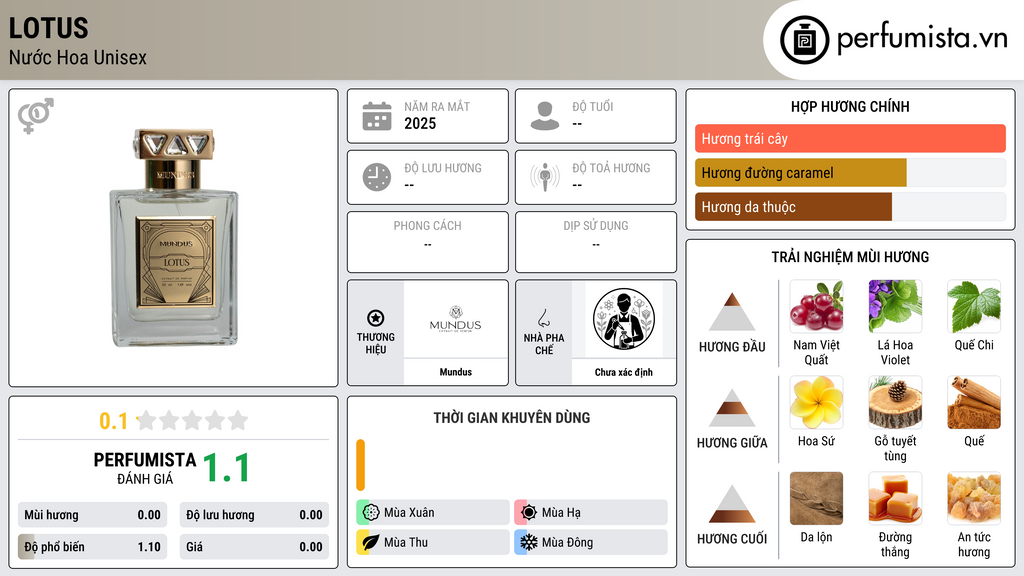Click the Thời gian khuyên dùng heading
The image size is (1024, 576).
tap(512, 417)
